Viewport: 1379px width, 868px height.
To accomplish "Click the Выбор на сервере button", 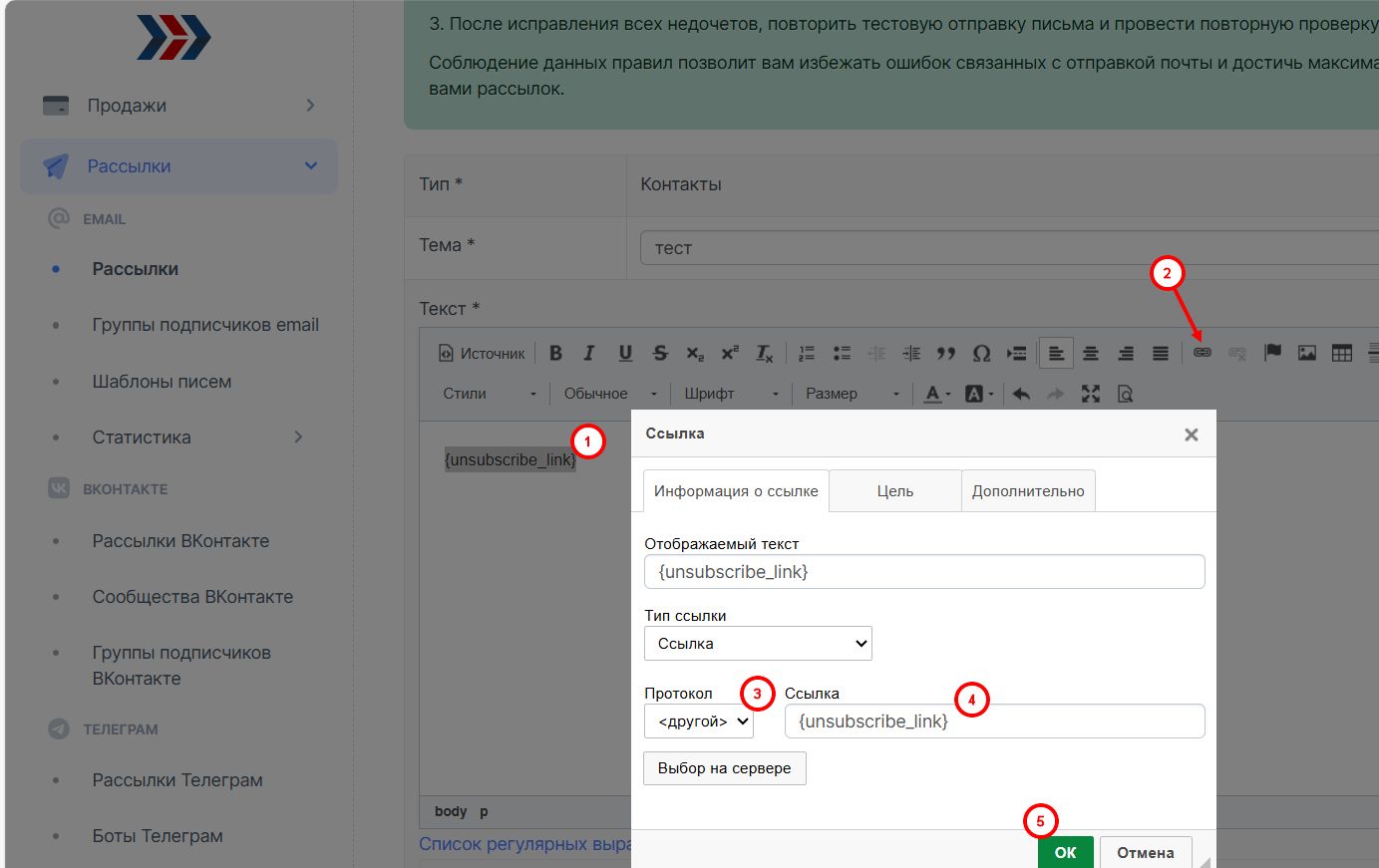I will point(725,768).
